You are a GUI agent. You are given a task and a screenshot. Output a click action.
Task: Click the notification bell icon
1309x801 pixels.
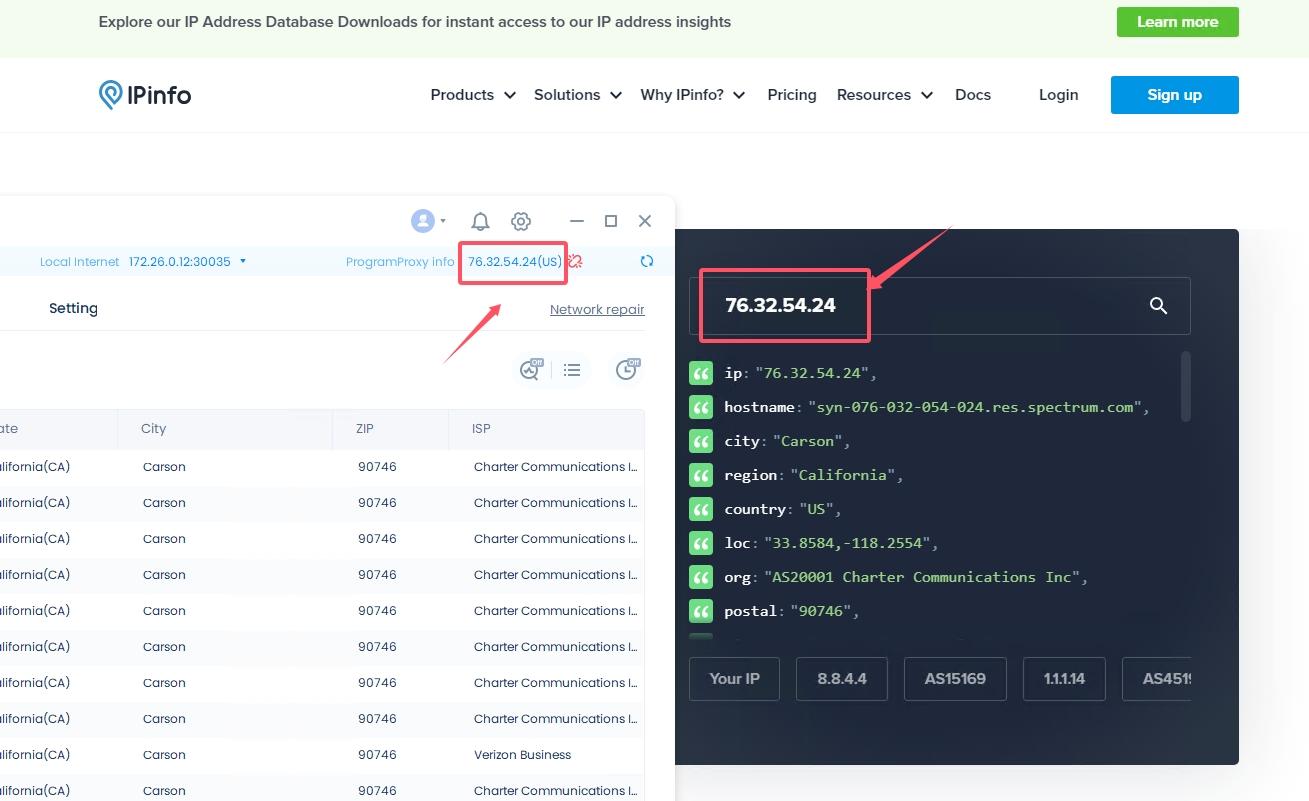(x=480, y=221)
